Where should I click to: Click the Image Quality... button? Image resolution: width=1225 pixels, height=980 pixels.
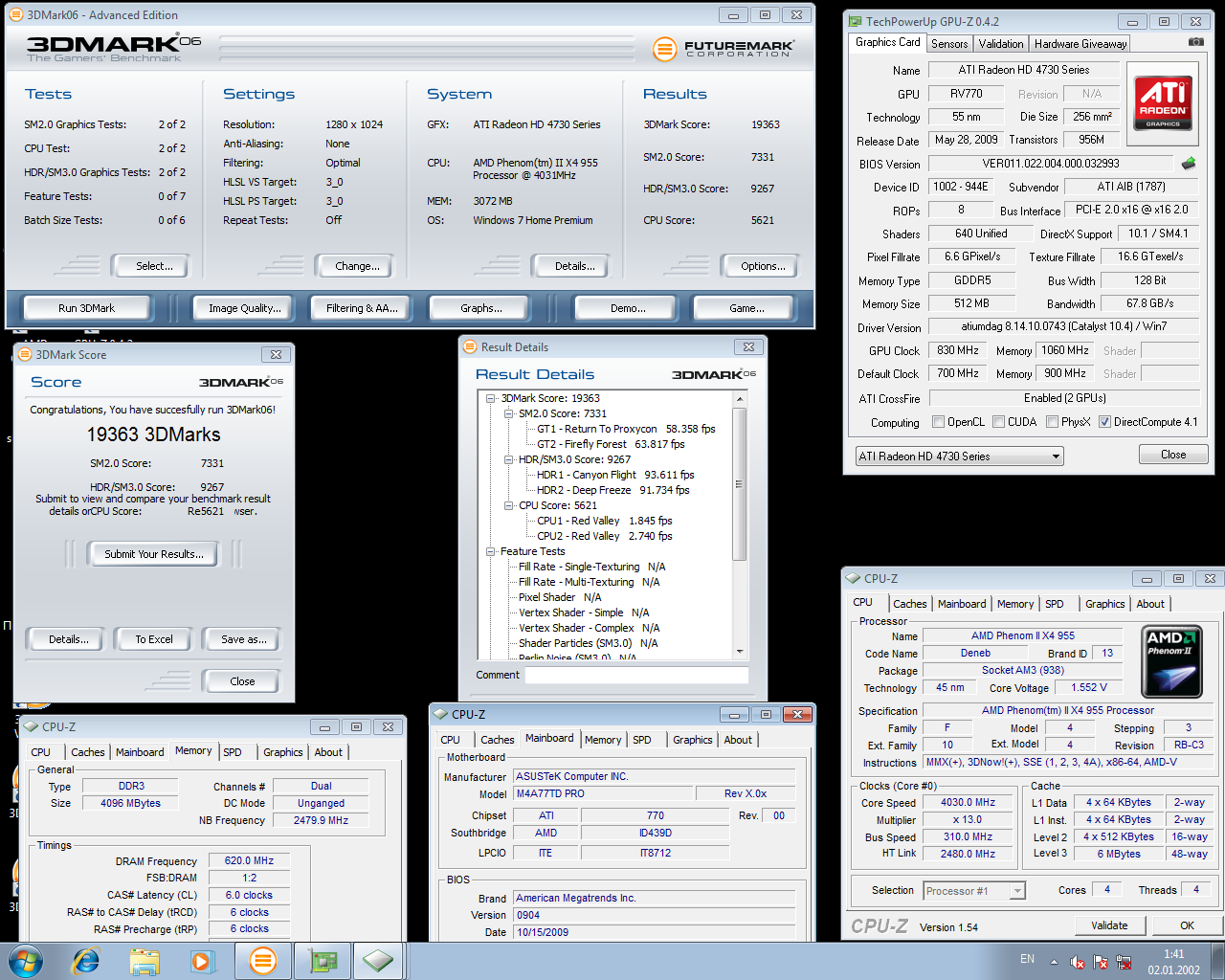point(245,308)
